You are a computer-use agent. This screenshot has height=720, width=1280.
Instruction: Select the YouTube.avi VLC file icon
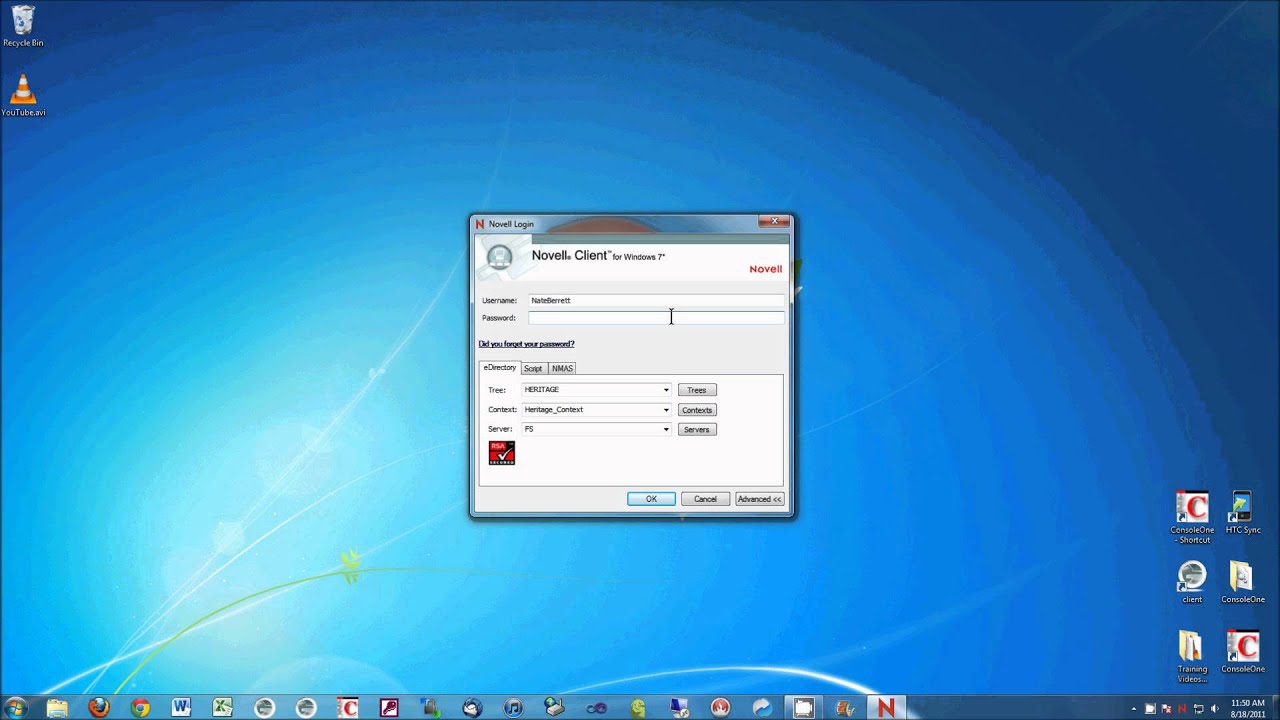click(23, 96)
